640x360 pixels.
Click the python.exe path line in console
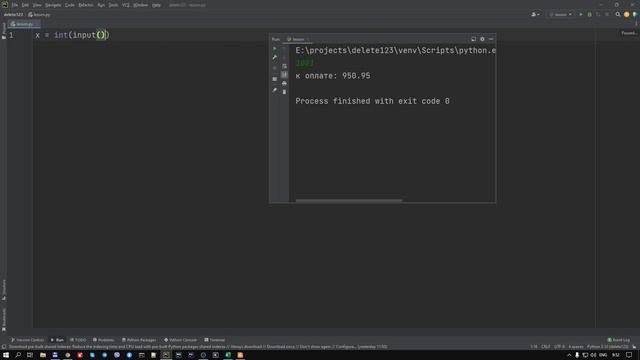(x=395, y=50)
